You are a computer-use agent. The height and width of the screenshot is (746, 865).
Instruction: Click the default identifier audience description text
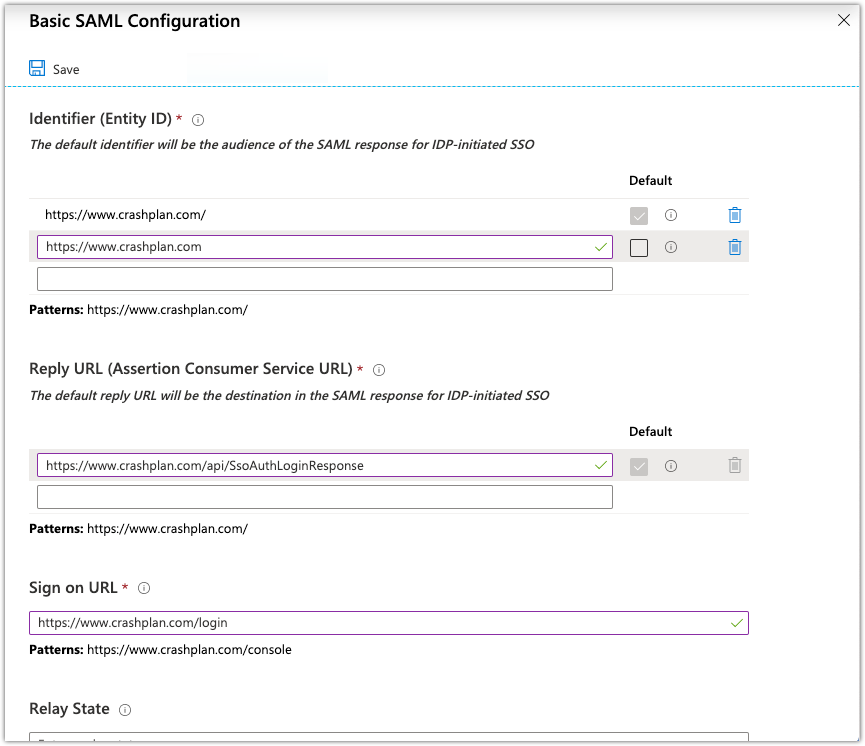click(x=282, y=145)
